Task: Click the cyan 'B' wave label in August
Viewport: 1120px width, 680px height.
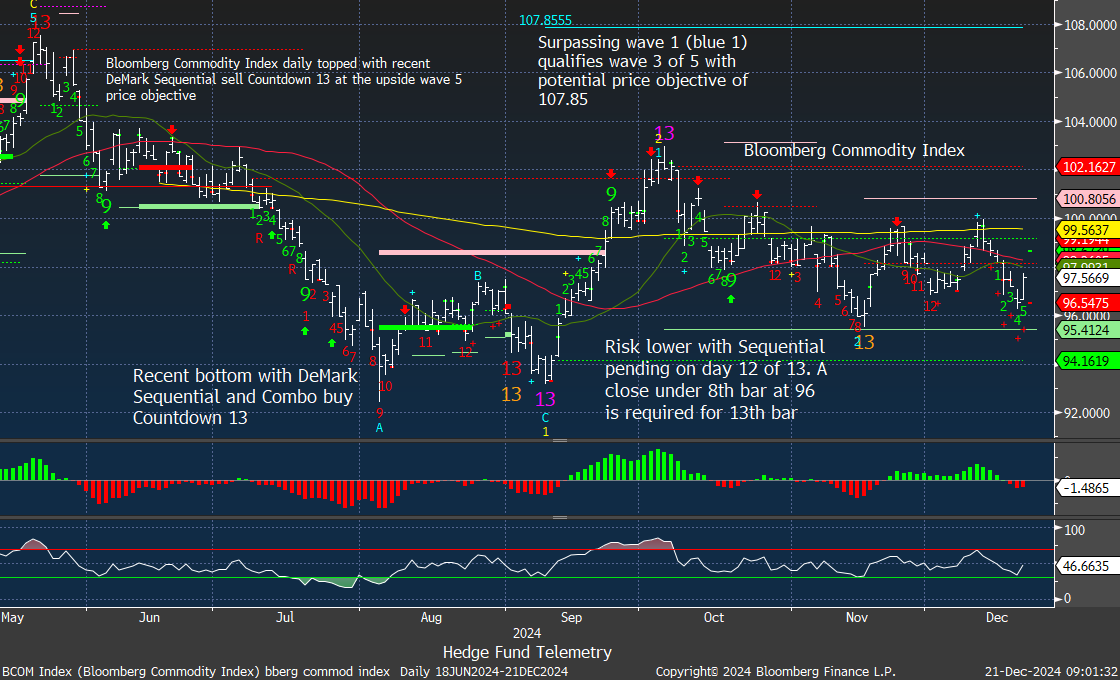Action: pos(479,276)
